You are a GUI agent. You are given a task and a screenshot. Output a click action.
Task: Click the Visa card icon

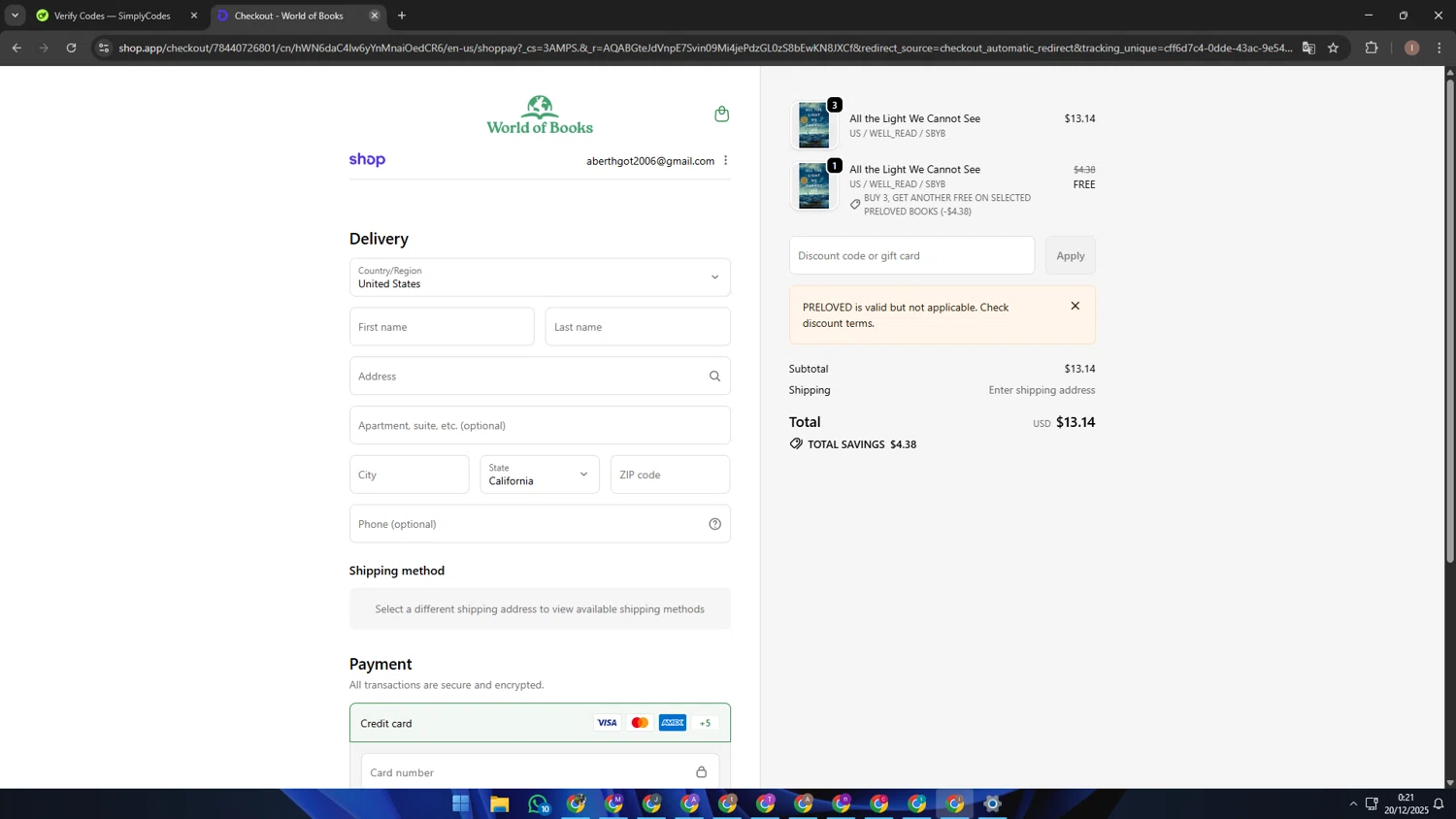coord(607,723)
